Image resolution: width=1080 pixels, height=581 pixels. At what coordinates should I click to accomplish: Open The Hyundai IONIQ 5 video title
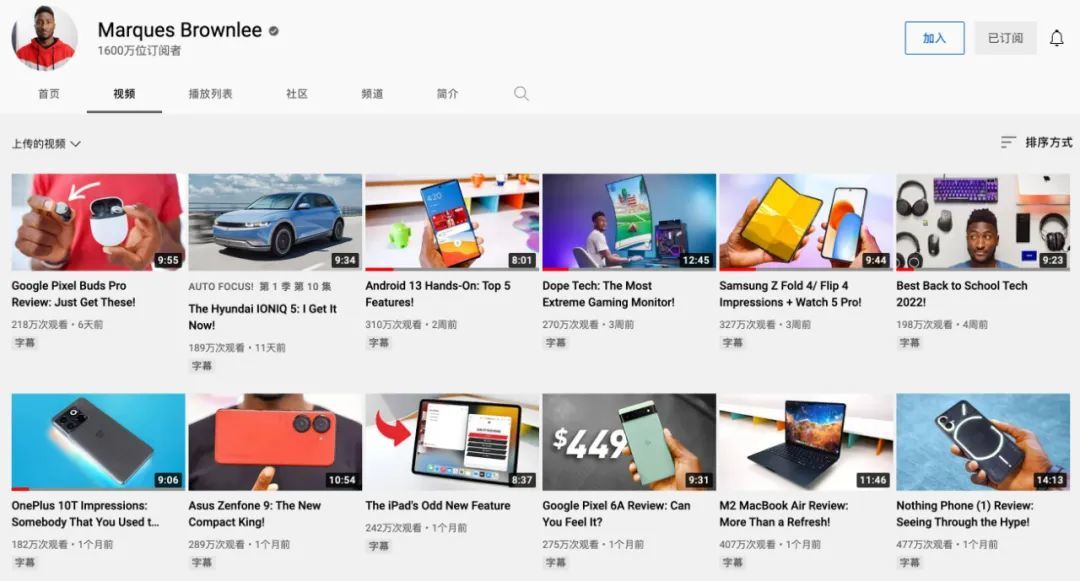[x=262, y=317]
